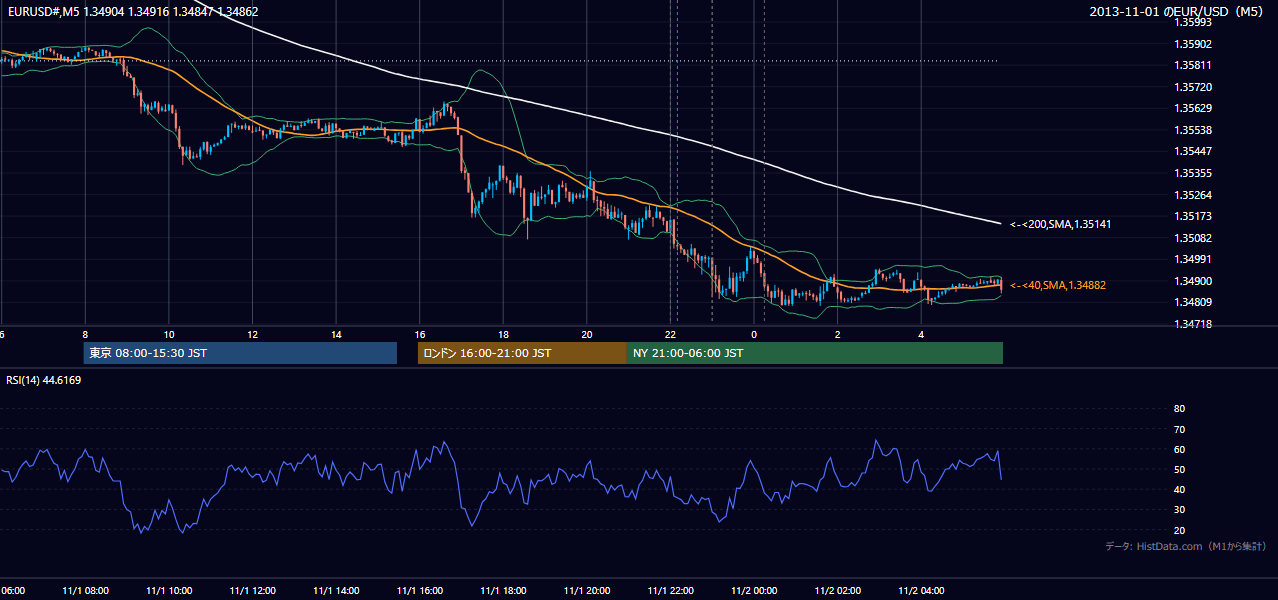This screenshot has width=1278, height=600.
Task: Click hour tick 20 below the price chart
Action: [x=587, y=335]
